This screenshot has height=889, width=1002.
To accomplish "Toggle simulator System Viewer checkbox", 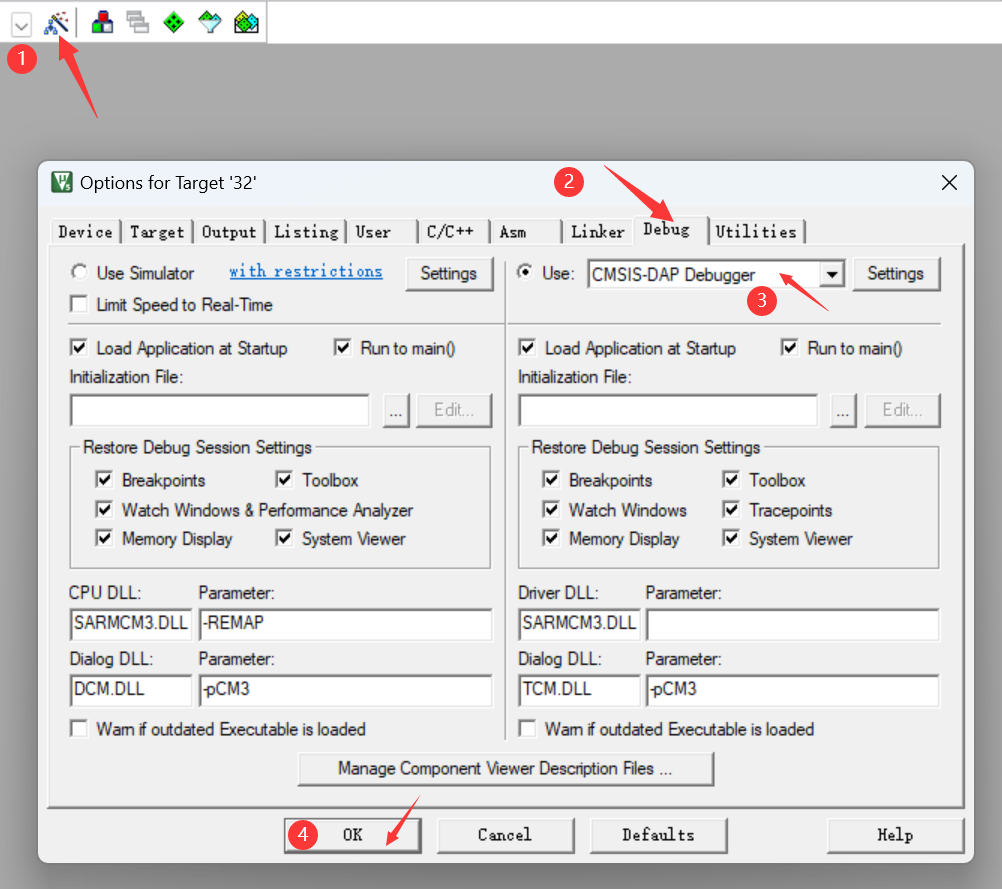I will tap(284, 538).
